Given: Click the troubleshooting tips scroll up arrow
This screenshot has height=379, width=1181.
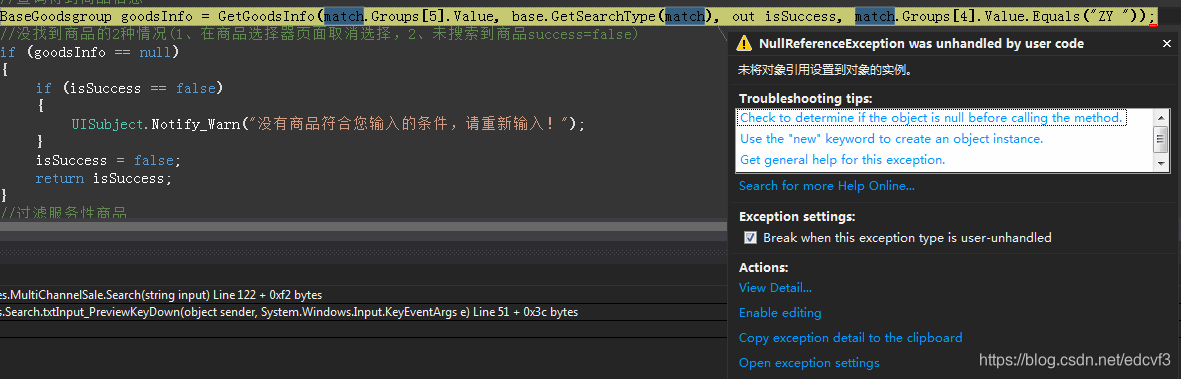Looking at the screenshot, I should (x=1161, y=117).
